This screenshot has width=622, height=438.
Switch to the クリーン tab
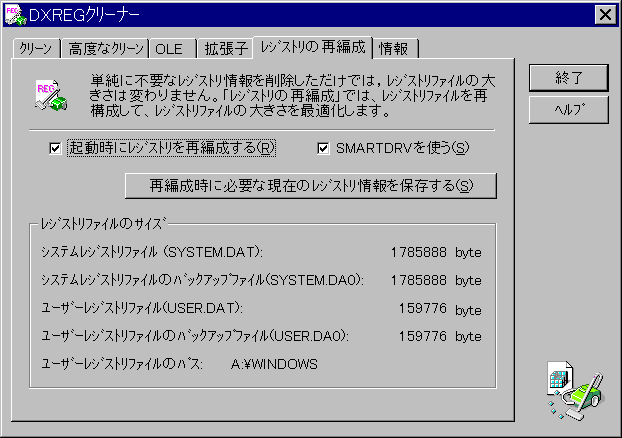coord(35,49)
